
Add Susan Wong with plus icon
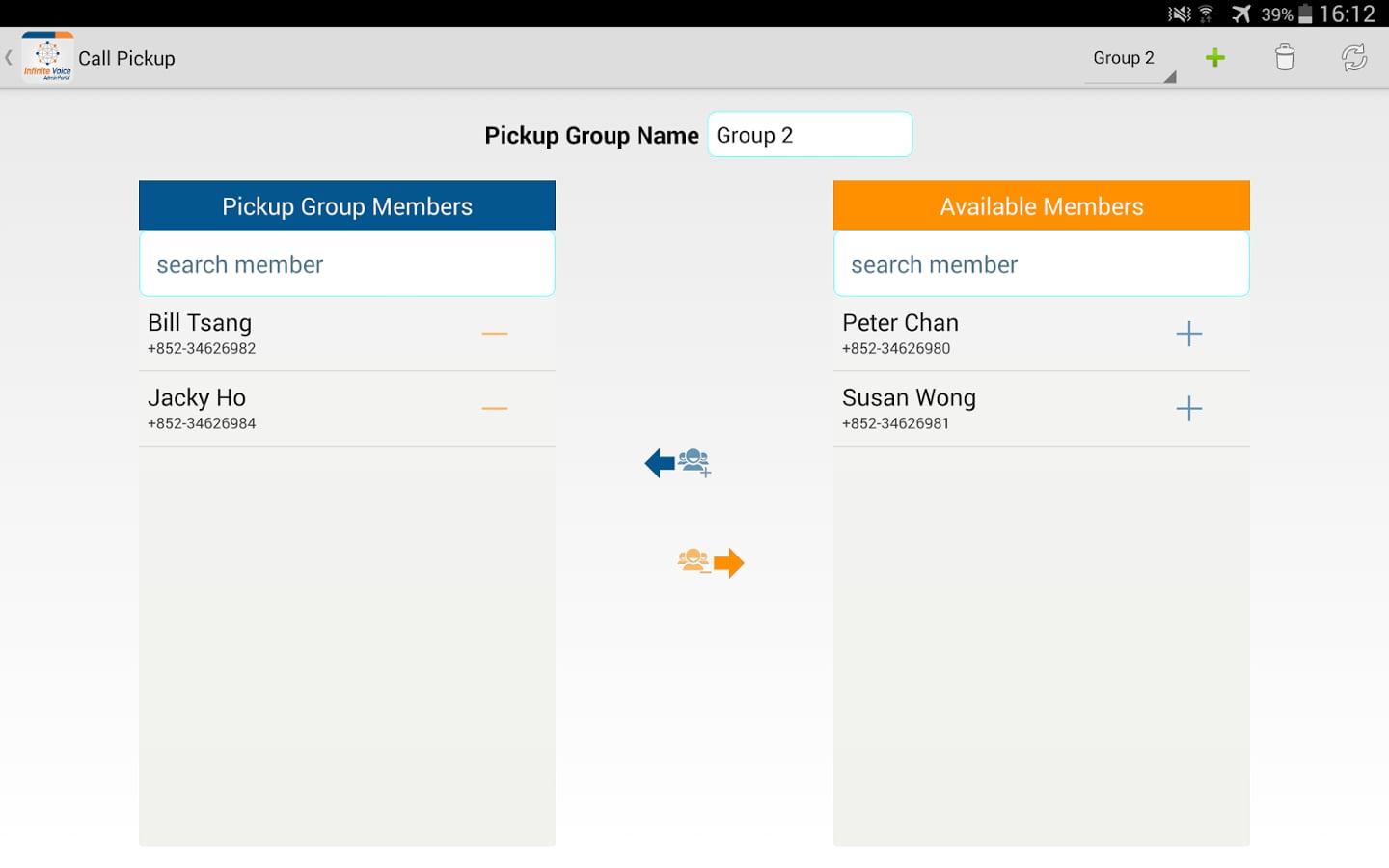[x=1189, y=409]
